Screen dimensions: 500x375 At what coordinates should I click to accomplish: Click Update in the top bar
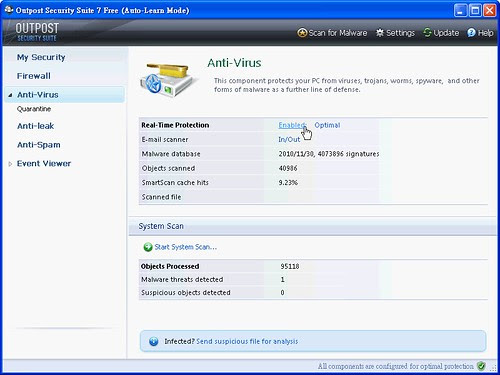446,33
